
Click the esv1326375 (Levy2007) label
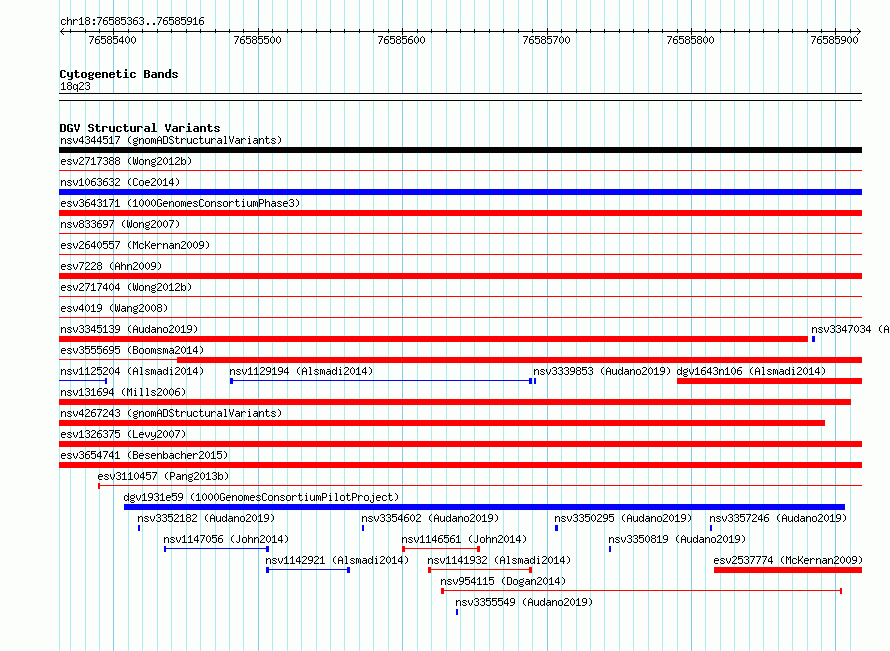click(123, 434)
